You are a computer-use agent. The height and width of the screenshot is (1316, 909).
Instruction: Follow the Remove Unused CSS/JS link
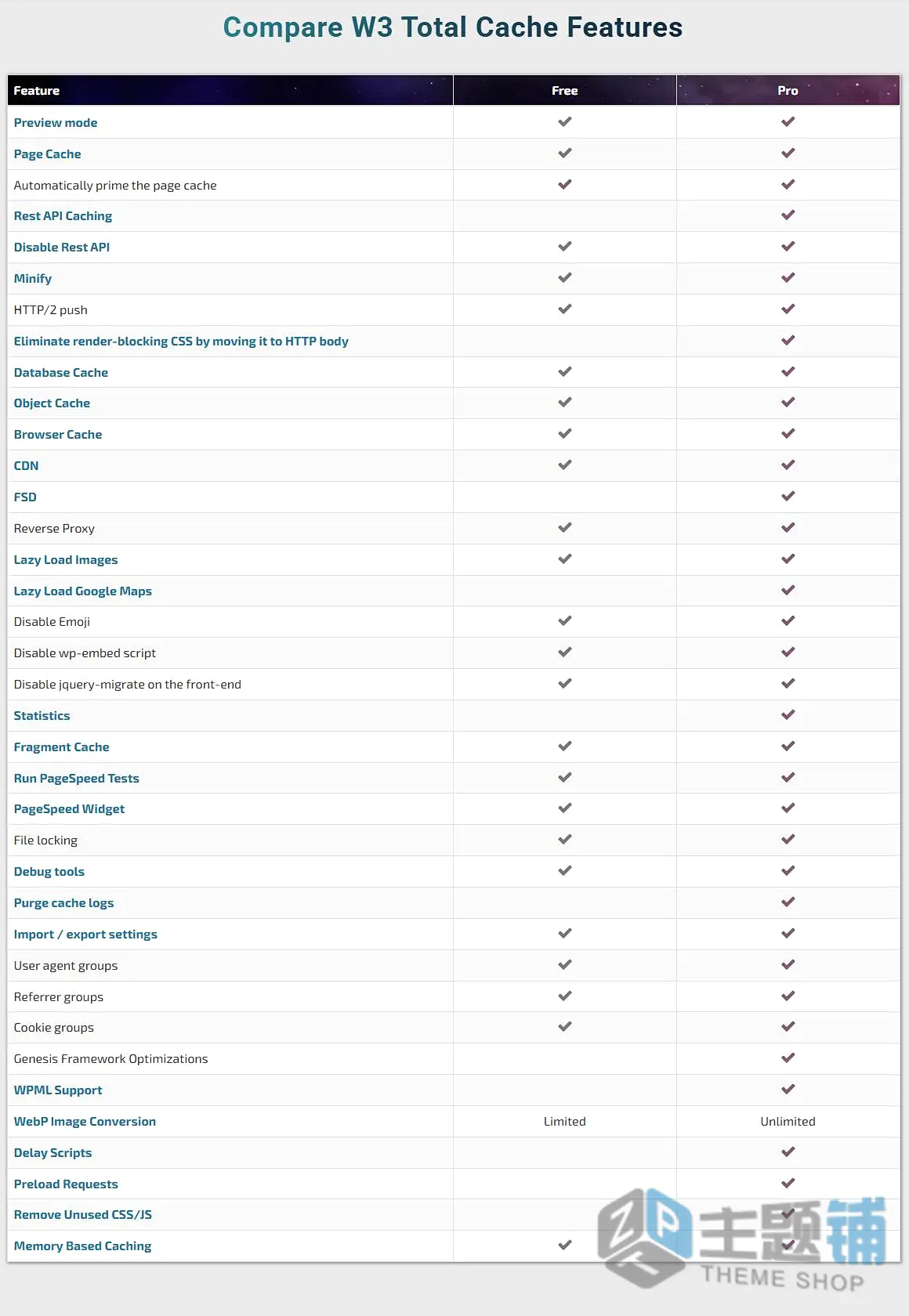tap(82, 1215)
